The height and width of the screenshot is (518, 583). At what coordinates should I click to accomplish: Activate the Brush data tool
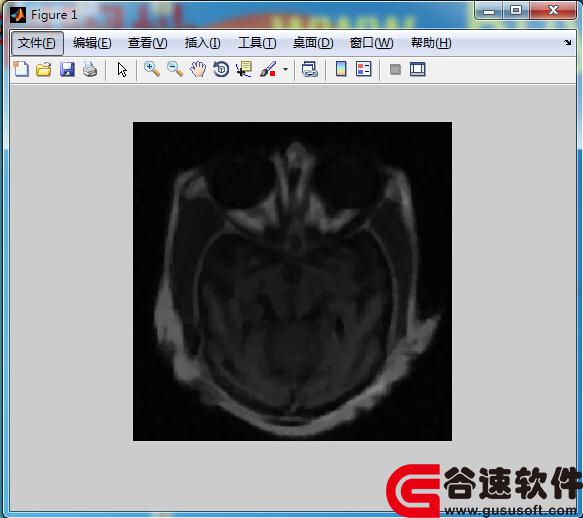(268, 70)
